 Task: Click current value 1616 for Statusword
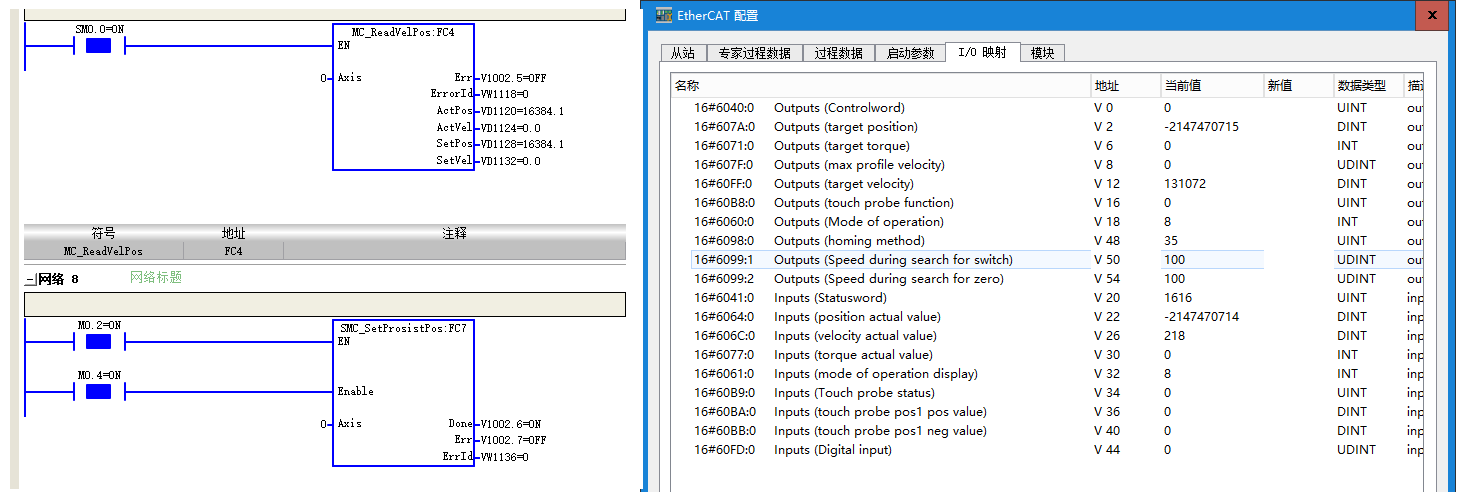(1178, 298)
